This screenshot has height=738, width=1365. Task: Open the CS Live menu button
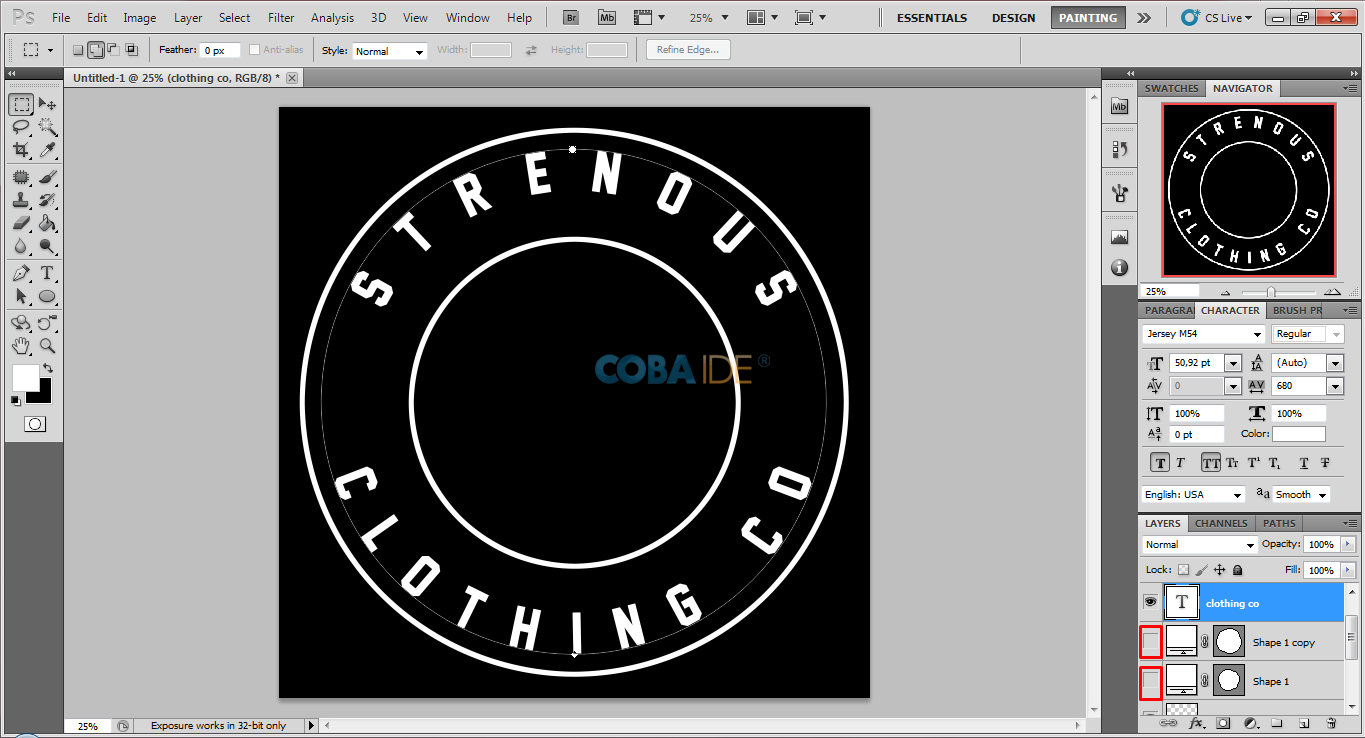[1216, 18]
